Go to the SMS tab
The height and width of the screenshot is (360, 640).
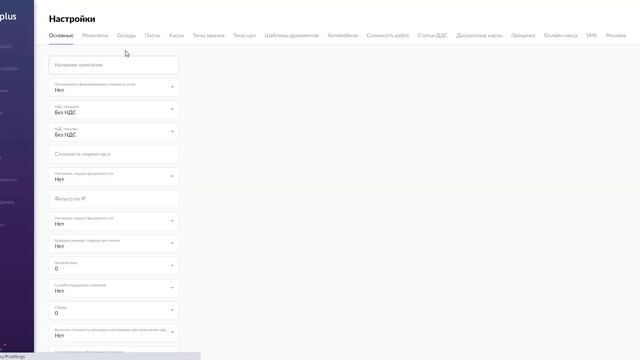(x=591, y=36)
